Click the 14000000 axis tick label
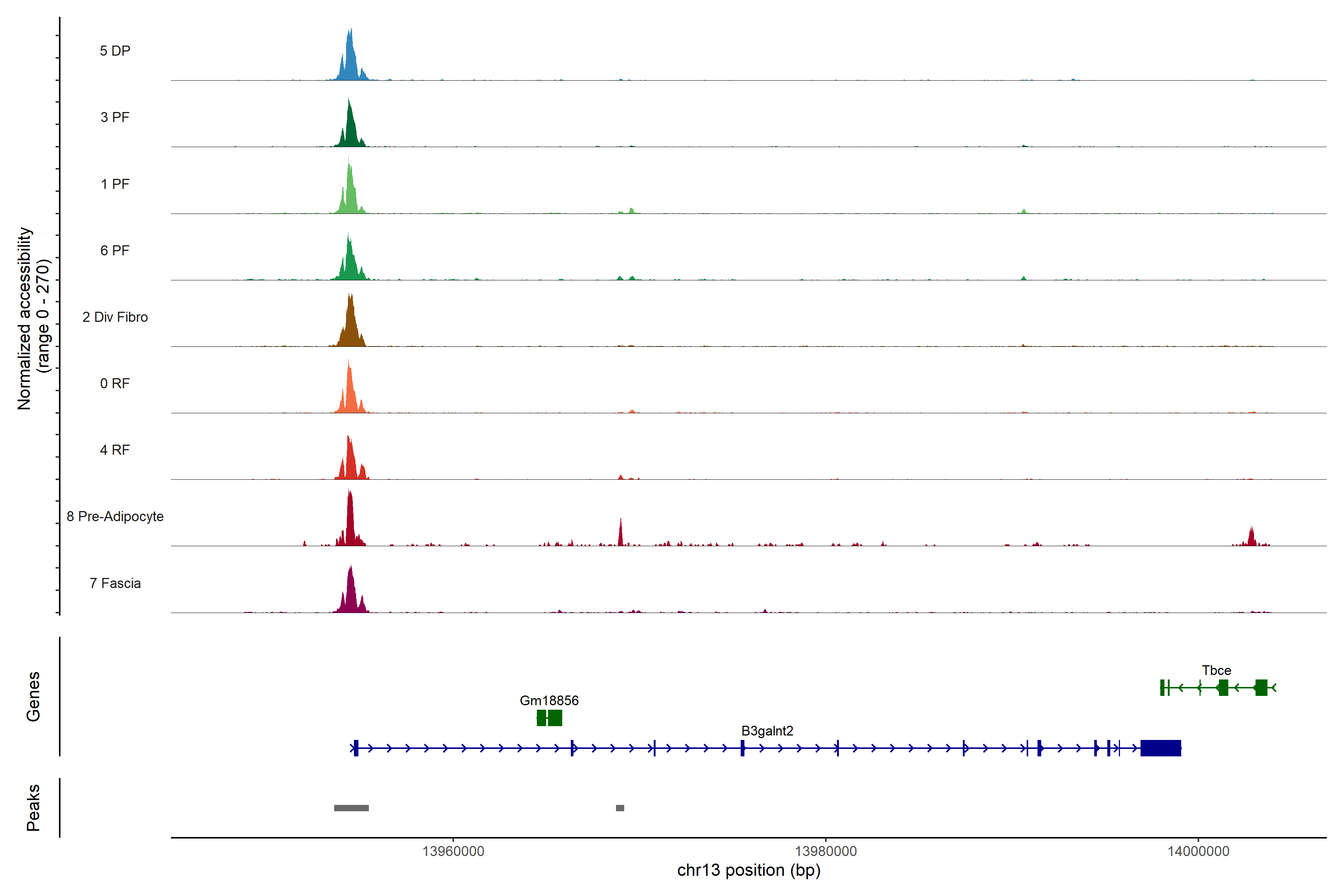 (x=1198, y=852)
